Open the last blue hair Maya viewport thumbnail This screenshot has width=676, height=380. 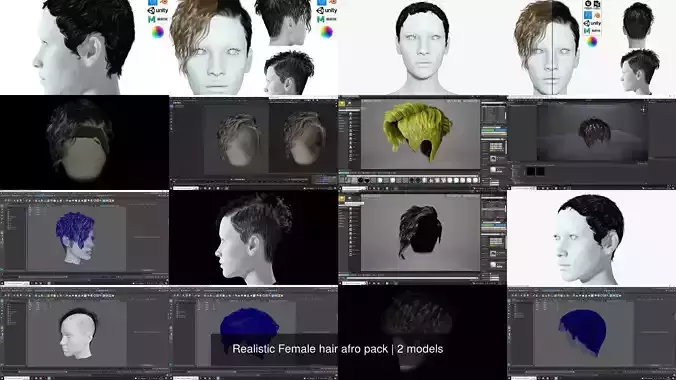[x=592, y=333]
